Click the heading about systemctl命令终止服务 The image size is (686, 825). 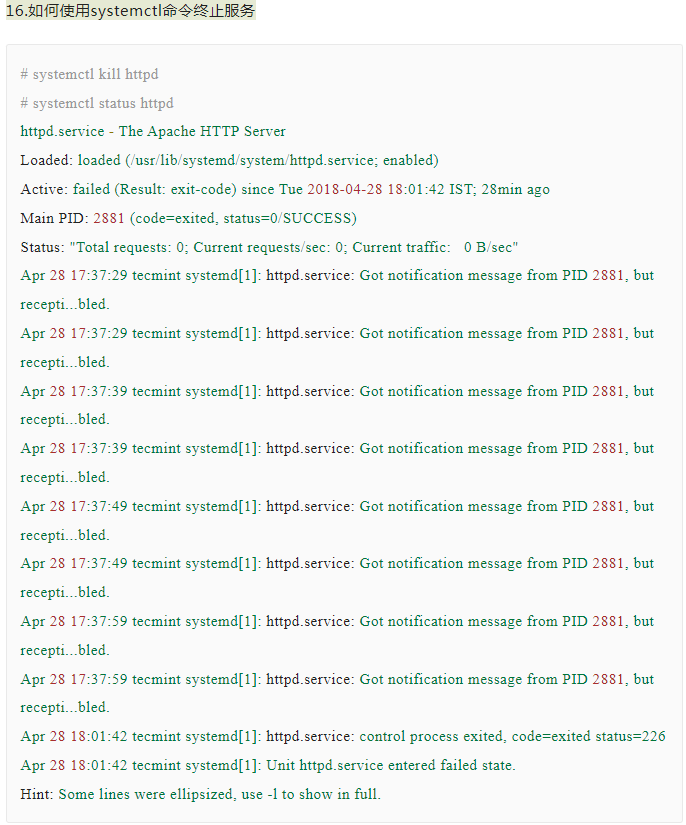(130, 11)
